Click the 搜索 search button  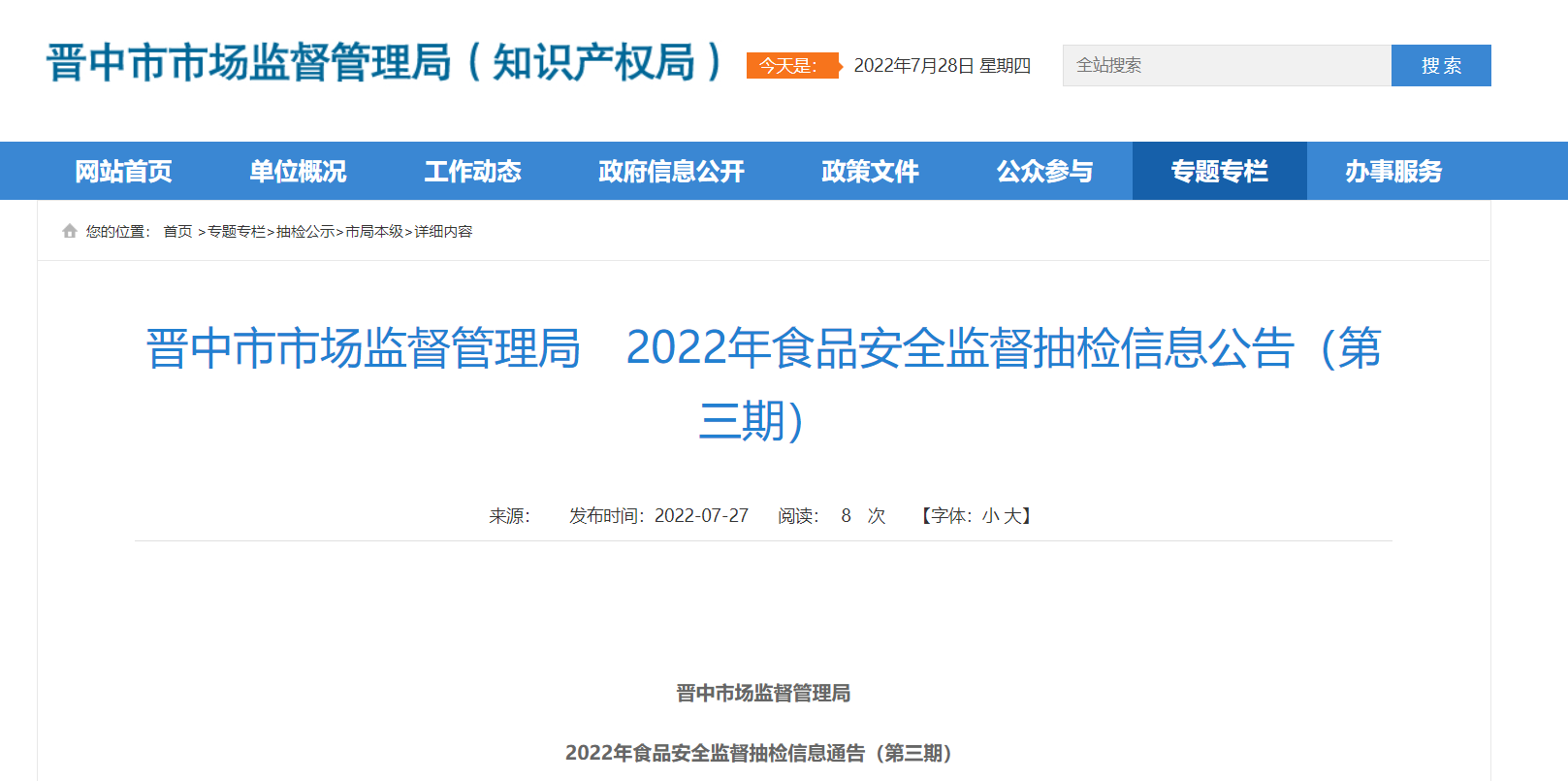click(1441, 66)
